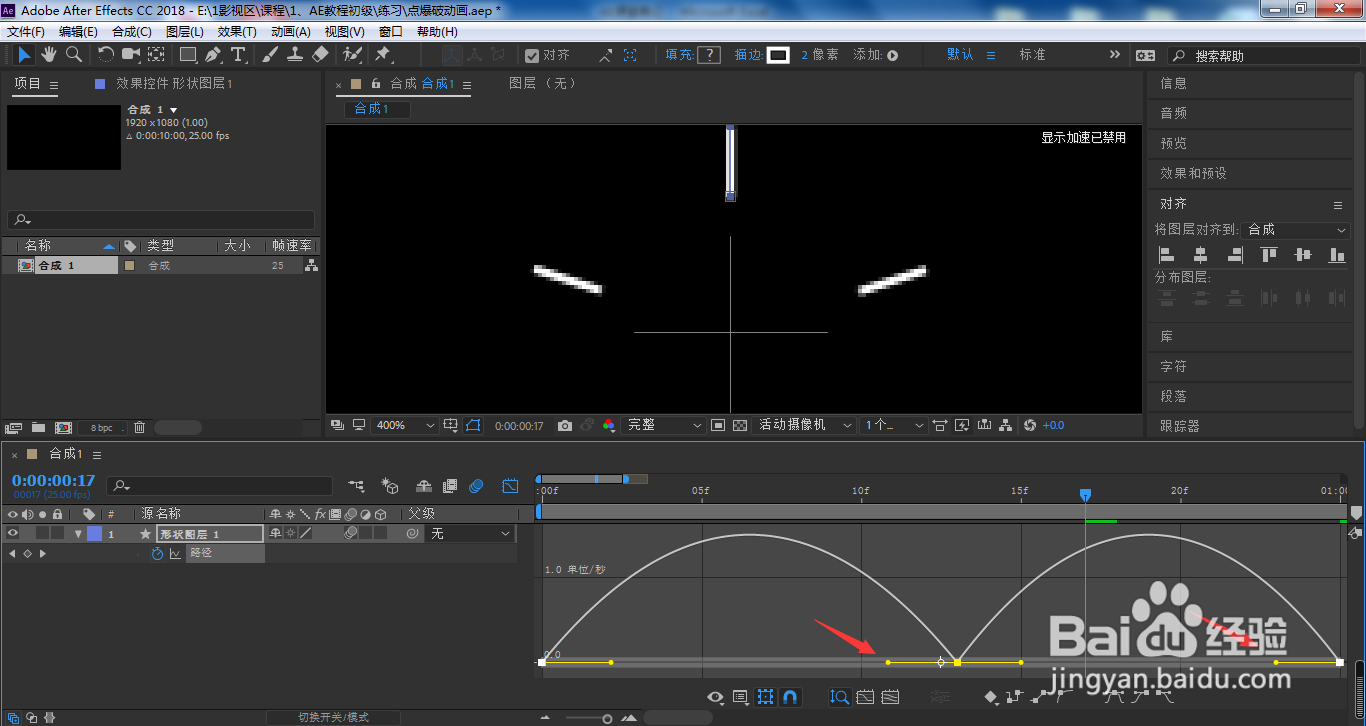Screen dimensions: 1366x726
Task: Expand the toolbar overflow double chevron
Action: pos(1115,55)
